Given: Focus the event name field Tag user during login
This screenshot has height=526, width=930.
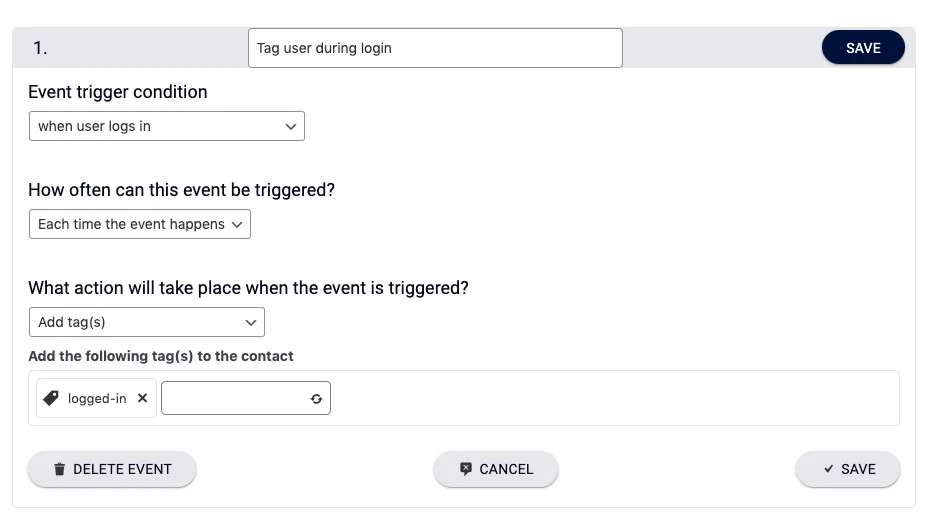Looking at the screenshot, I should [x=435, y=48].
